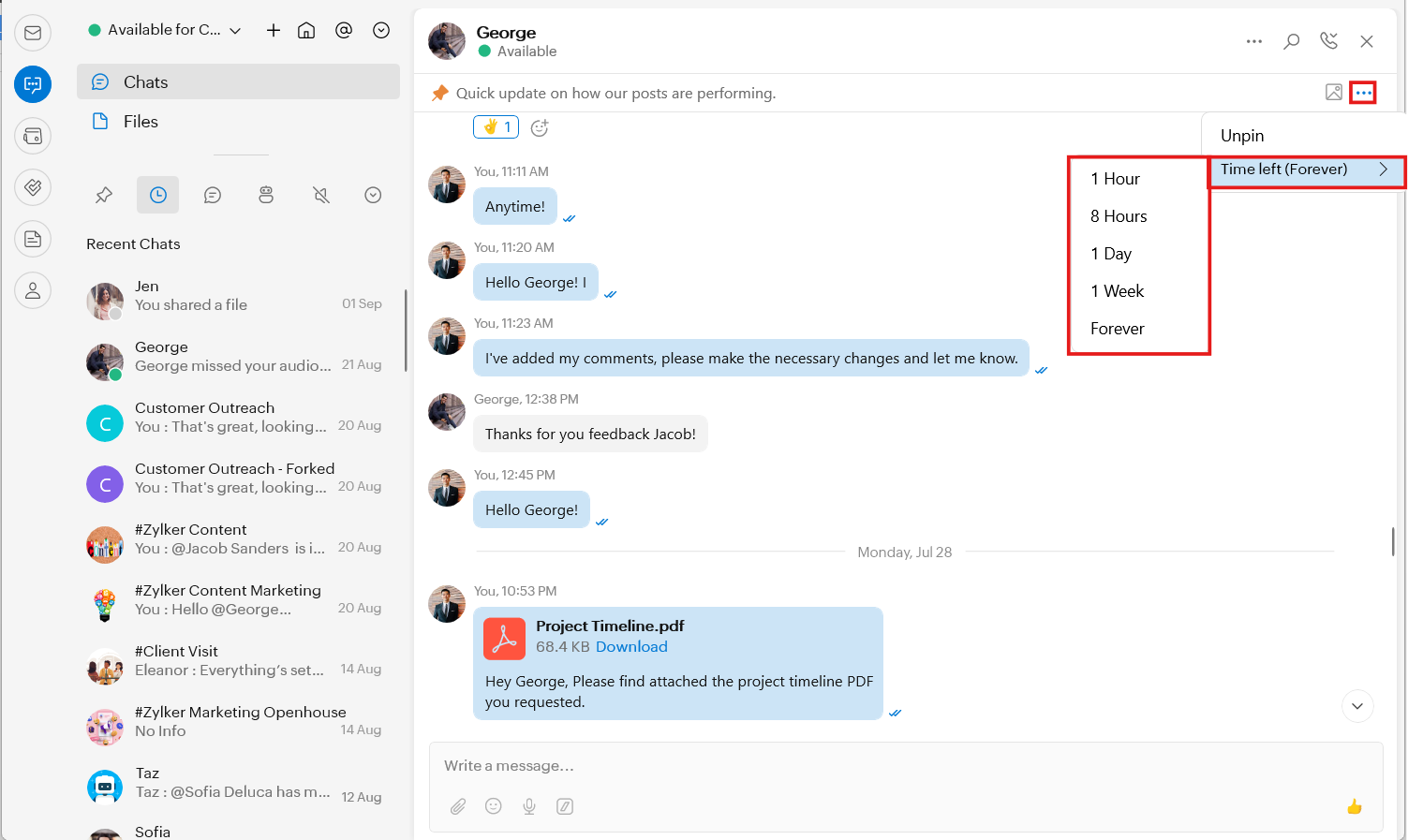Open the contacts person icon in sidebar
1408x840 pixels.
click(33, 290)
